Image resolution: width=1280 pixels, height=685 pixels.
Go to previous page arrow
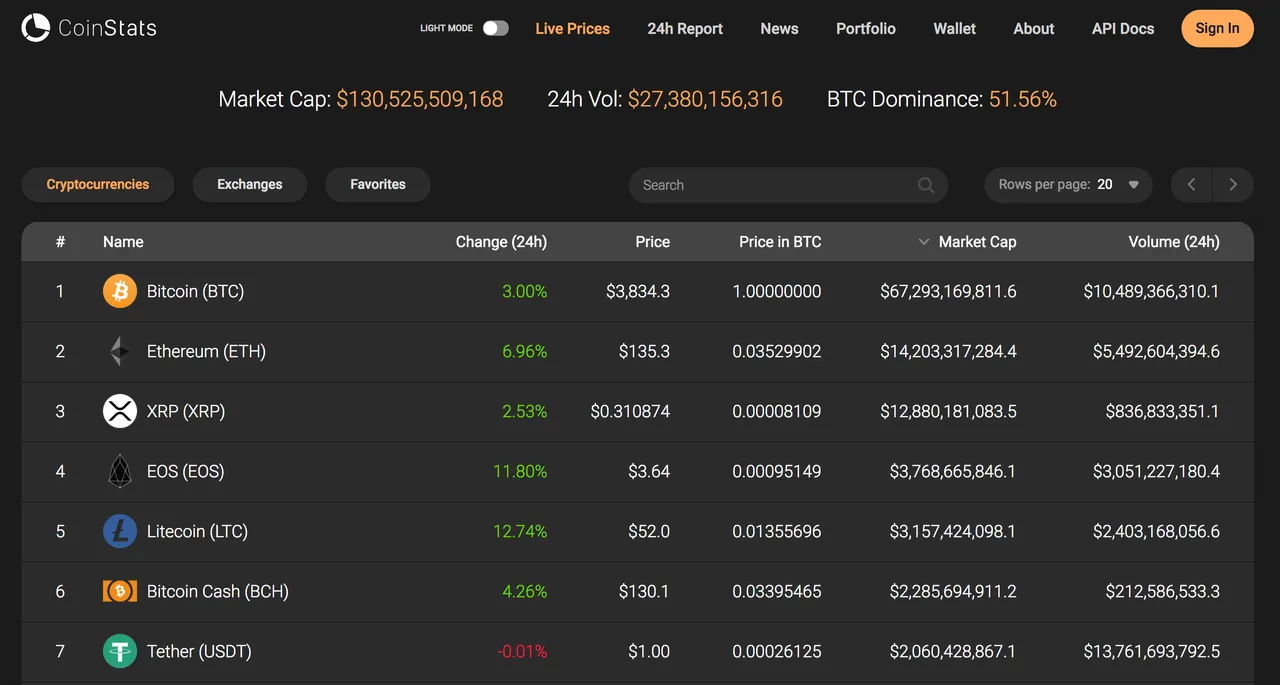click(1191, 185)
